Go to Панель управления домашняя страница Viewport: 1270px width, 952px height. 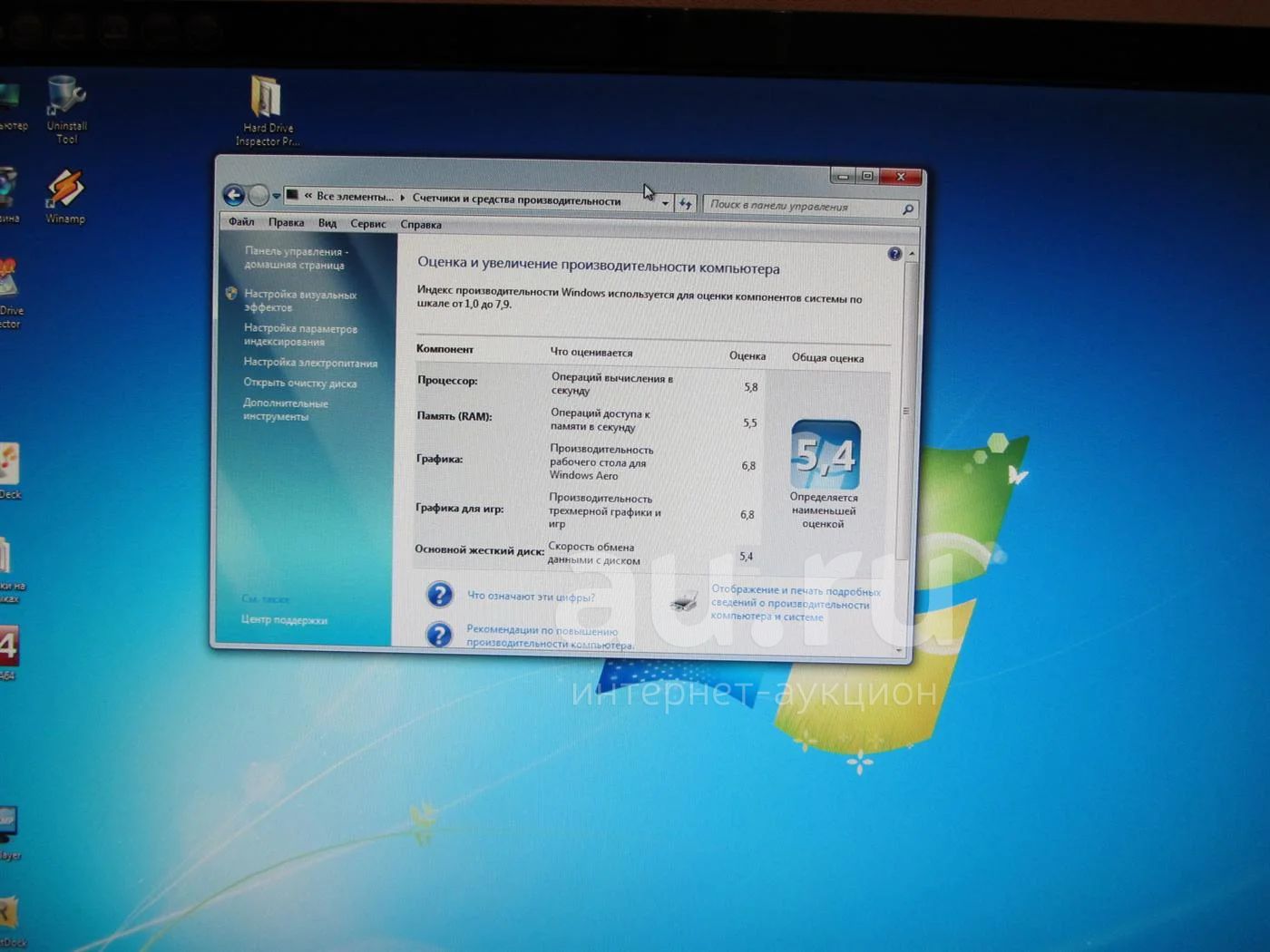pyautogui.click(x=296, y=258)
